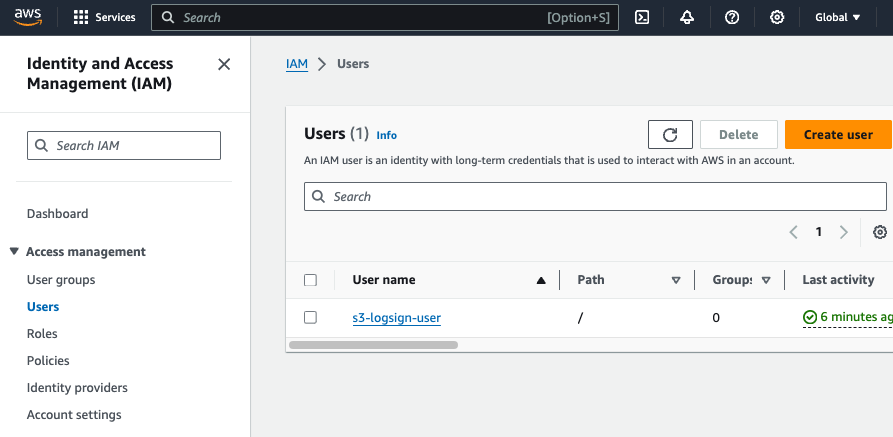Open Account settings in the sidebar
The image size is (893, 437).
[x=74, y=414]
